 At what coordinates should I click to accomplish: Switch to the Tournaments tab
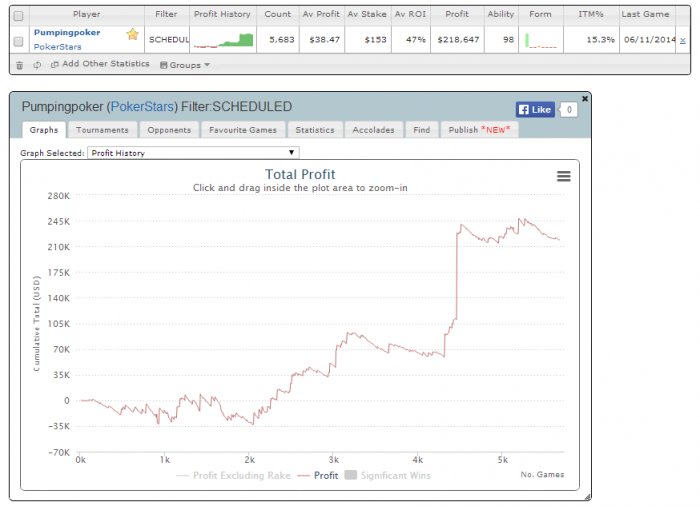coord(102,130)
